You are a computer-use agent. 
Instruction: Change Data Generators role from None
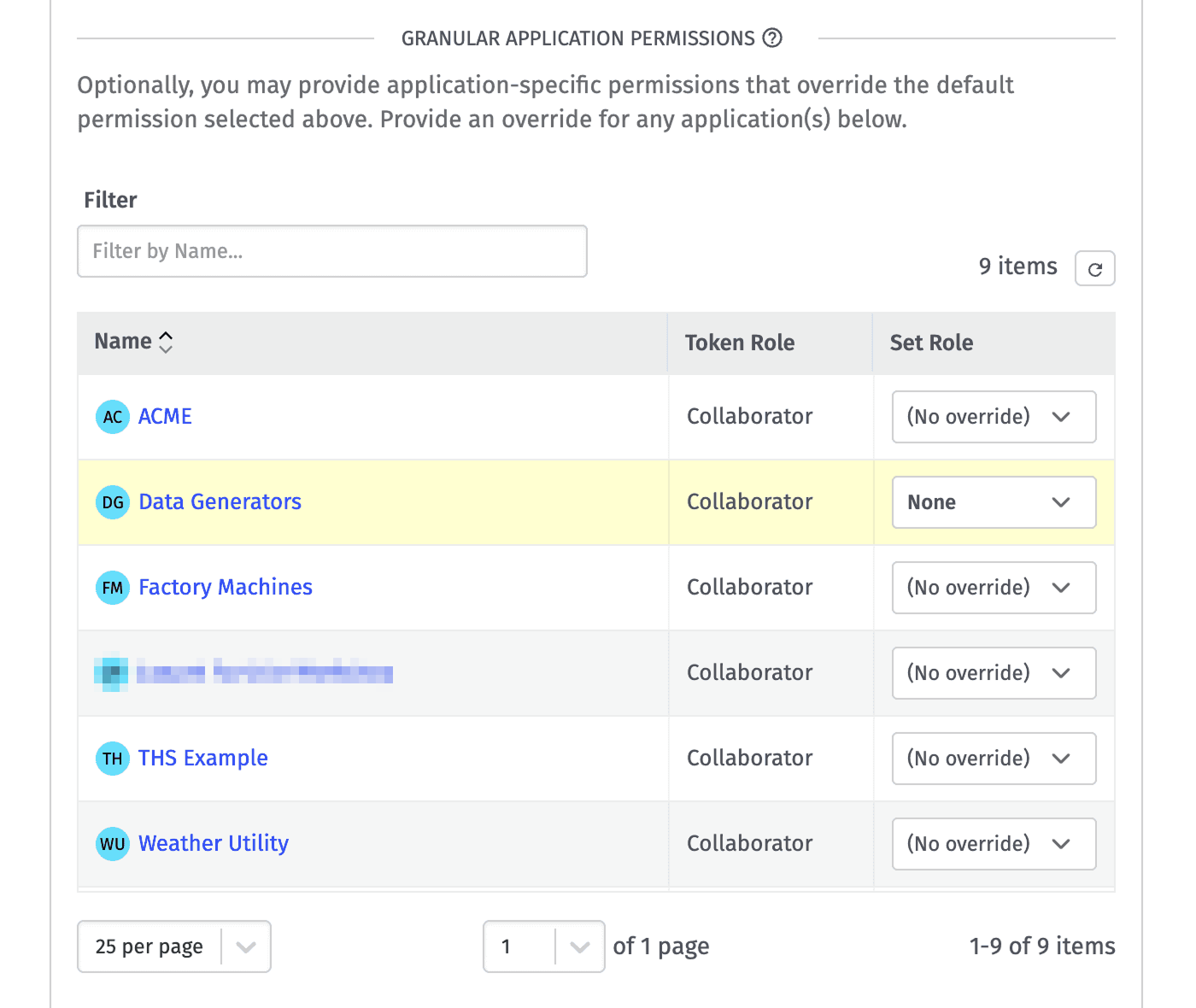pyautogui.click(x=994, y=502)
